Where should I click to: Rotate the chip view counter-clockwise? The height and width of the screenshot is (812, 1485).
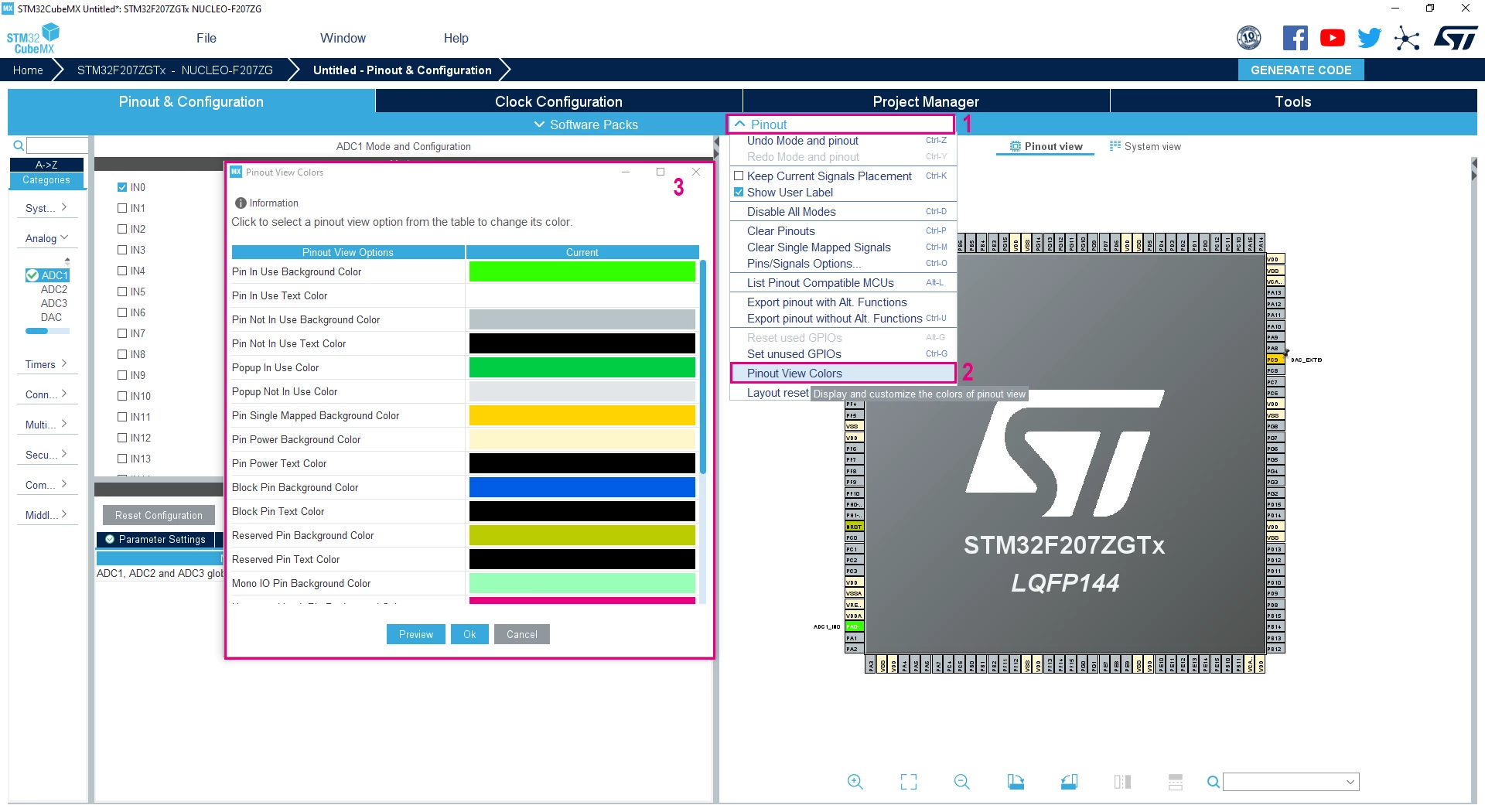(x=1069, y=782)
